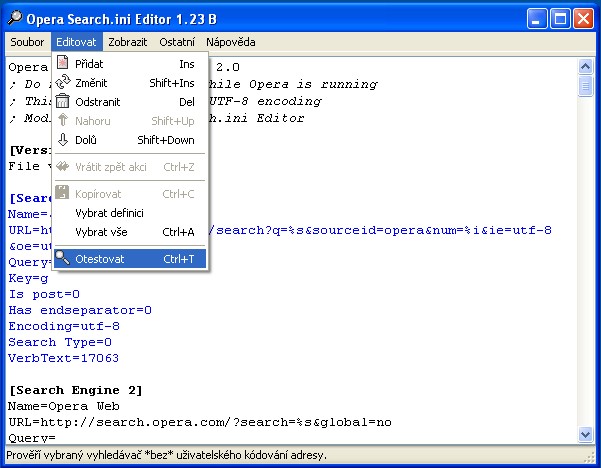Click the Změnit icon in Editovat menu
Image resolution: width=601 pixels, height=468 pixels.
tap(63, 83)
